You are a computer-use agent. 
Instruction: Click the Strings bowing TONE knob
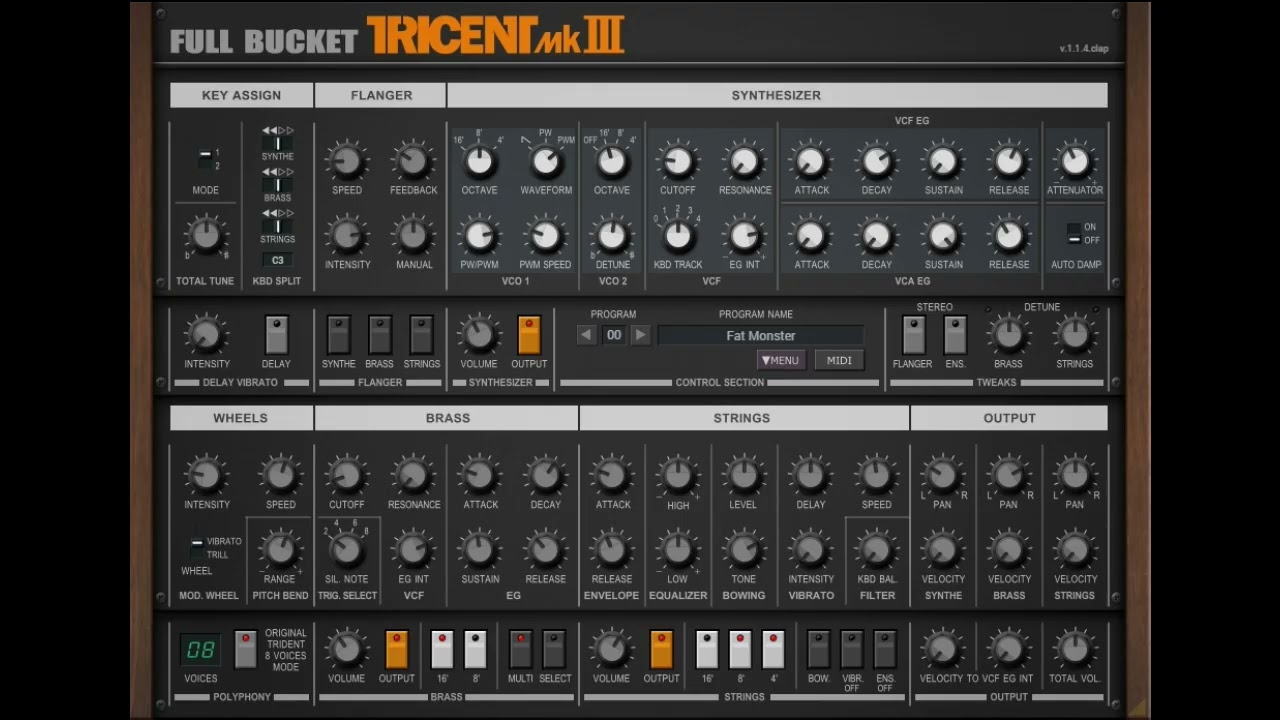[x=744, y=550]
